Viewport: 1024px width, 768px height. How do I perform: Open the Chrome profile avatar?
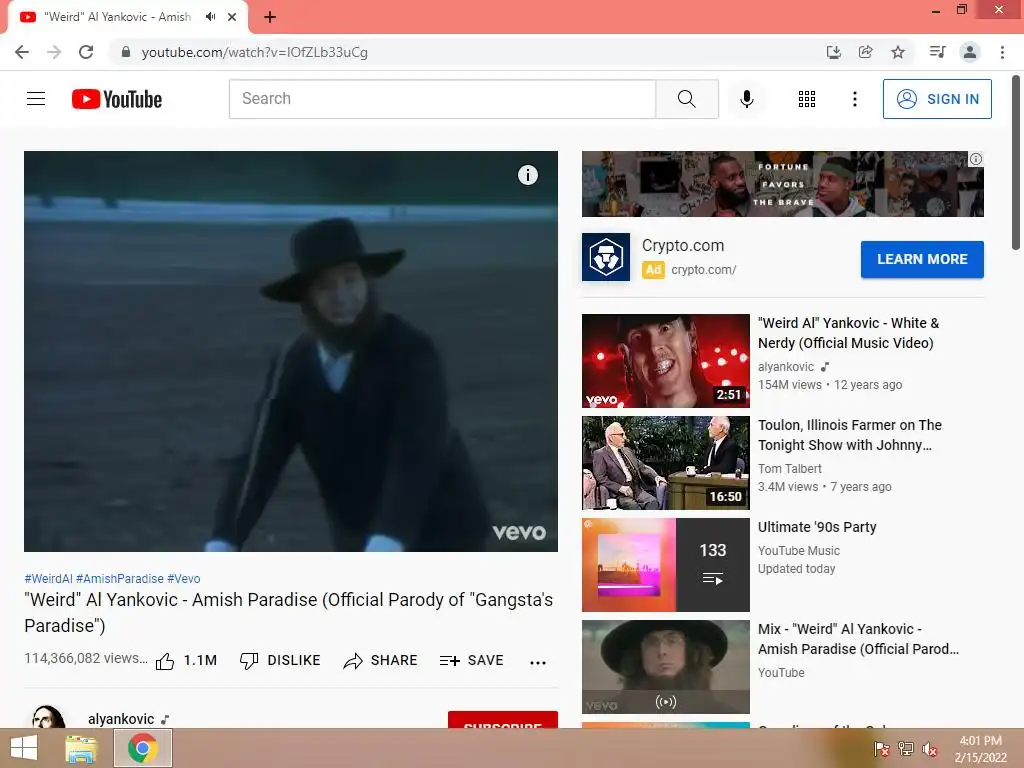click(x=970, y=52)
